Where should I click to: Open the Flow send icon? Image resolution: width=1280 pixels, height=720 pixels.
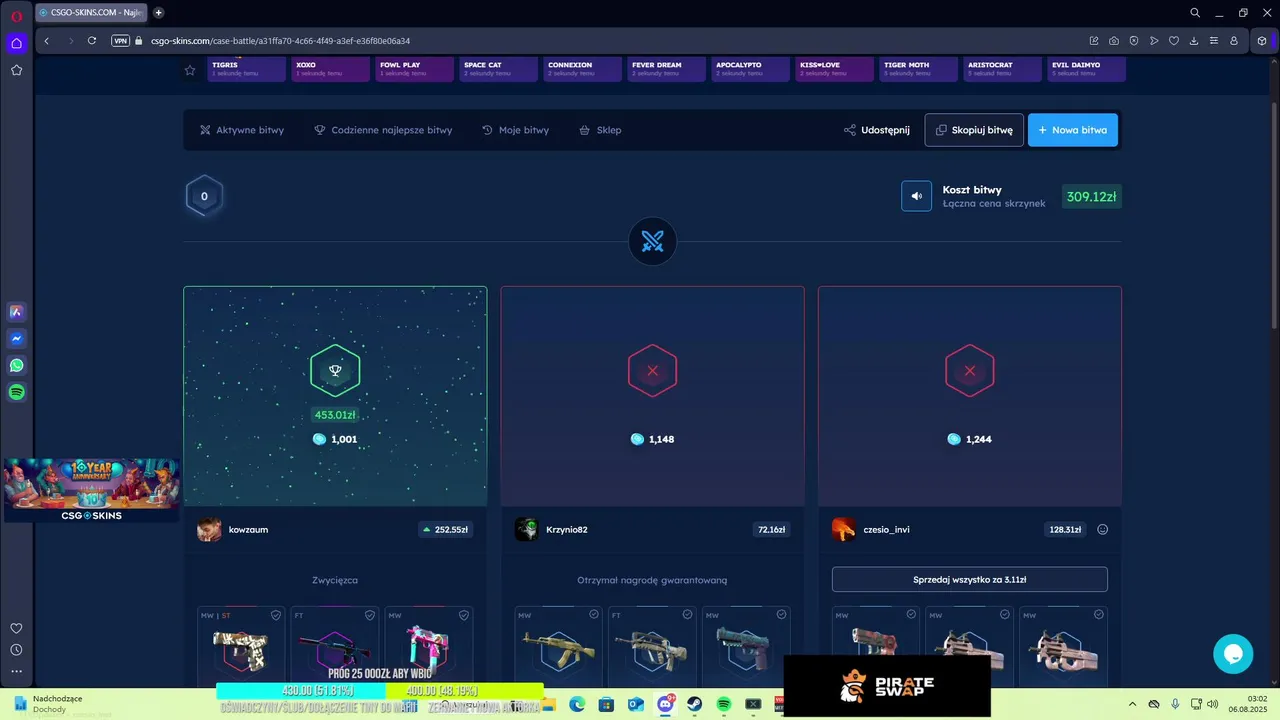click(1154, 41)
